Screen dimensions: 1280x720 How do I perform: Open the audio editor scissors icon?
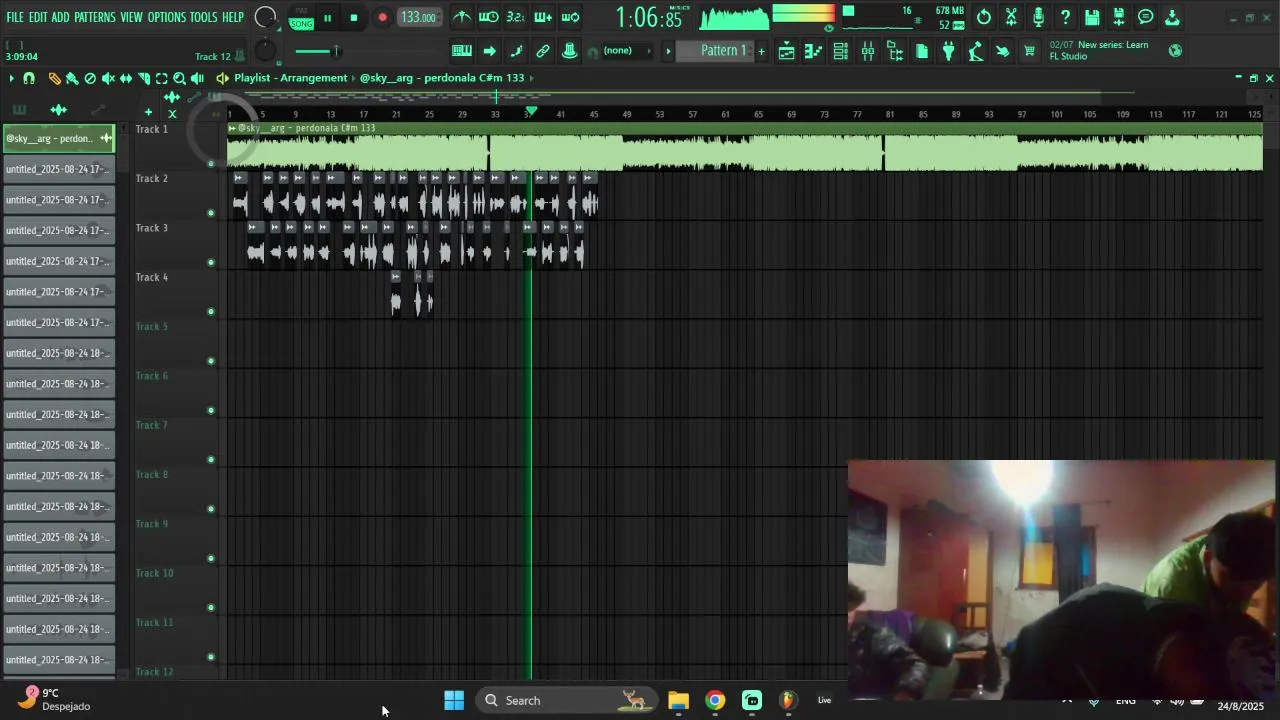click(x=1011, y=17)
